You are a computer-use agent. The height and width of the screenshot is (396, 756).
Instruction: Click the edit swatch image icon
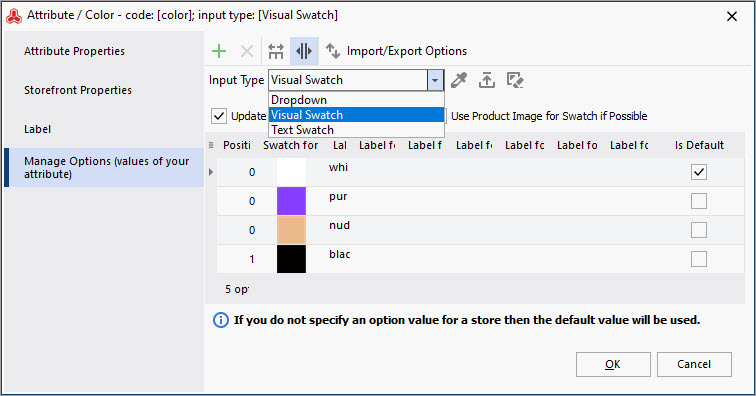(515, 80)
